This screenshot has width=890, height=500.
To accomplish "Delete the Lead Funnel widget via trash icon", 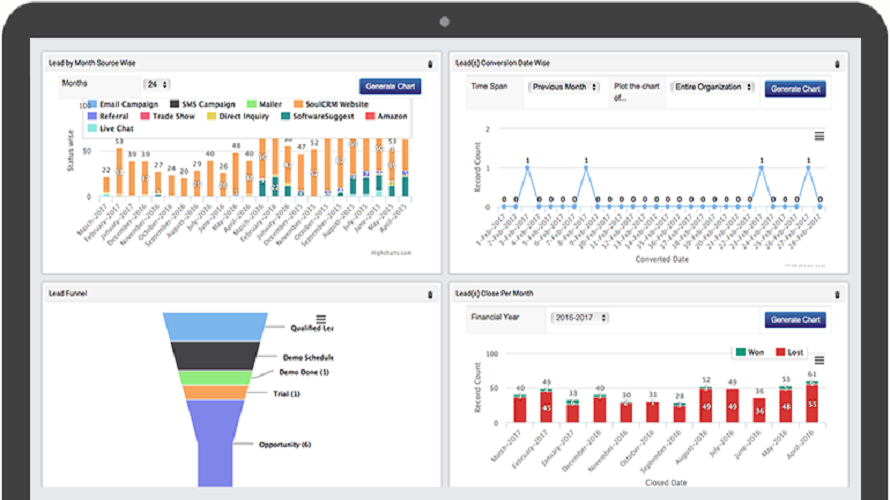I will [x=430, y=294].
